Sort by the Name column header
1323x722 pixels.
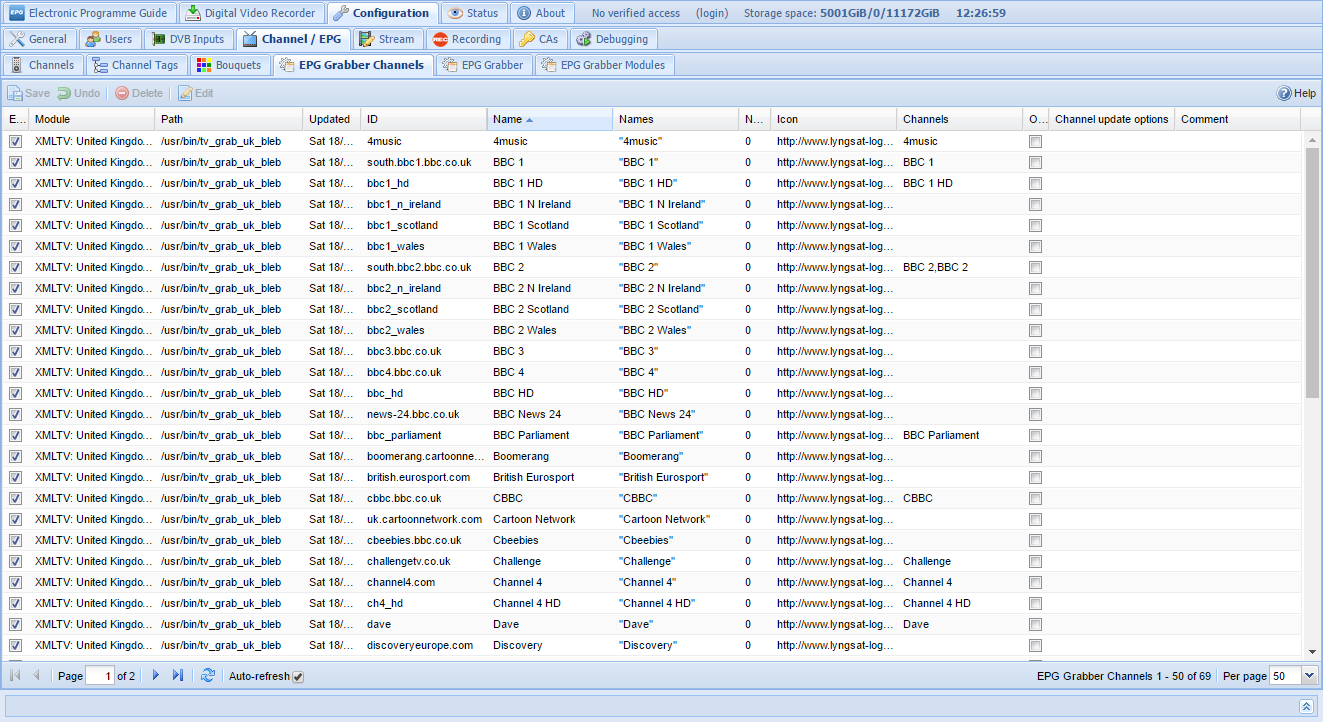(x=550, y=119)
